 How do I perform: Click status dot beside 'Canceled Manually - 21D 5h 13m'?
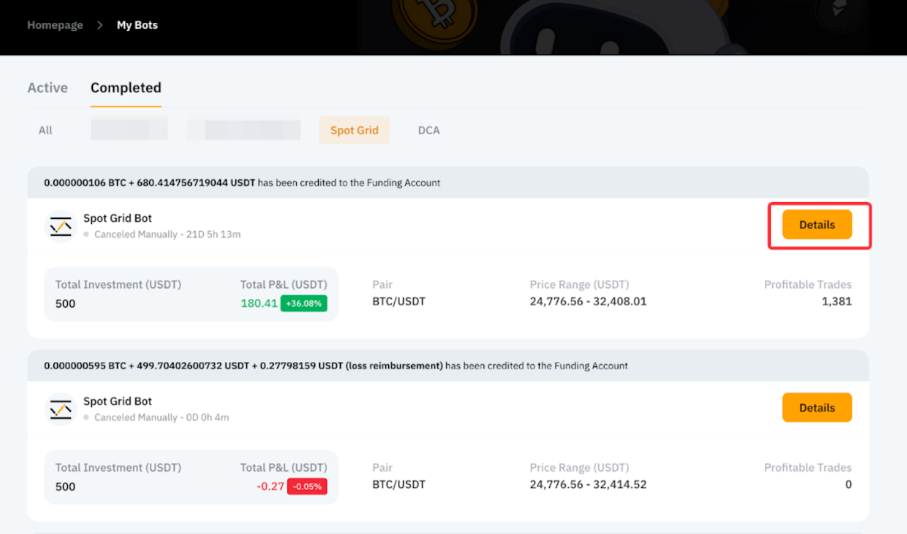pyautogui.click(x=87, y=235)
